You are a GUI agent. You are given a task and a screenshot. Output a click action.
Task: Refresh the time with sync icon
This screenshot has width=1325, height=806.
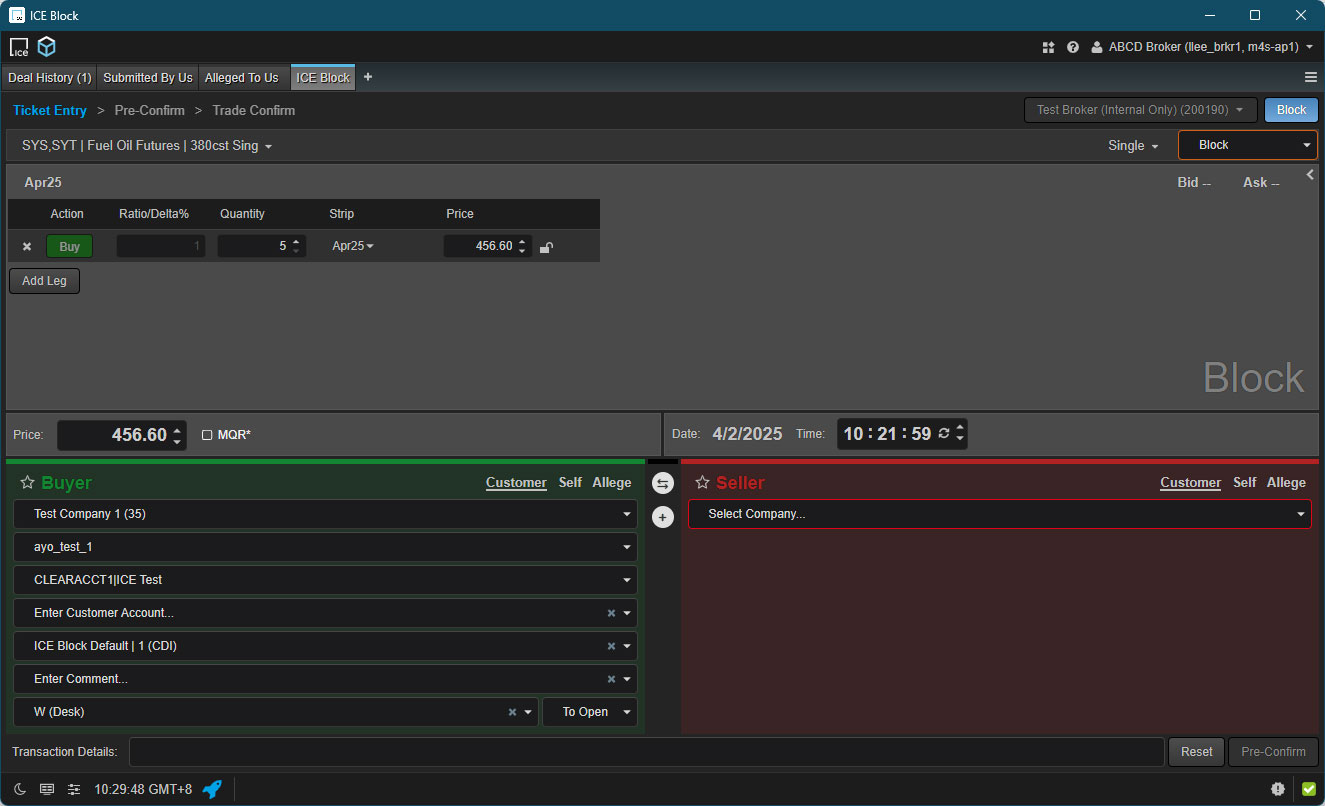tap(944, 434)
